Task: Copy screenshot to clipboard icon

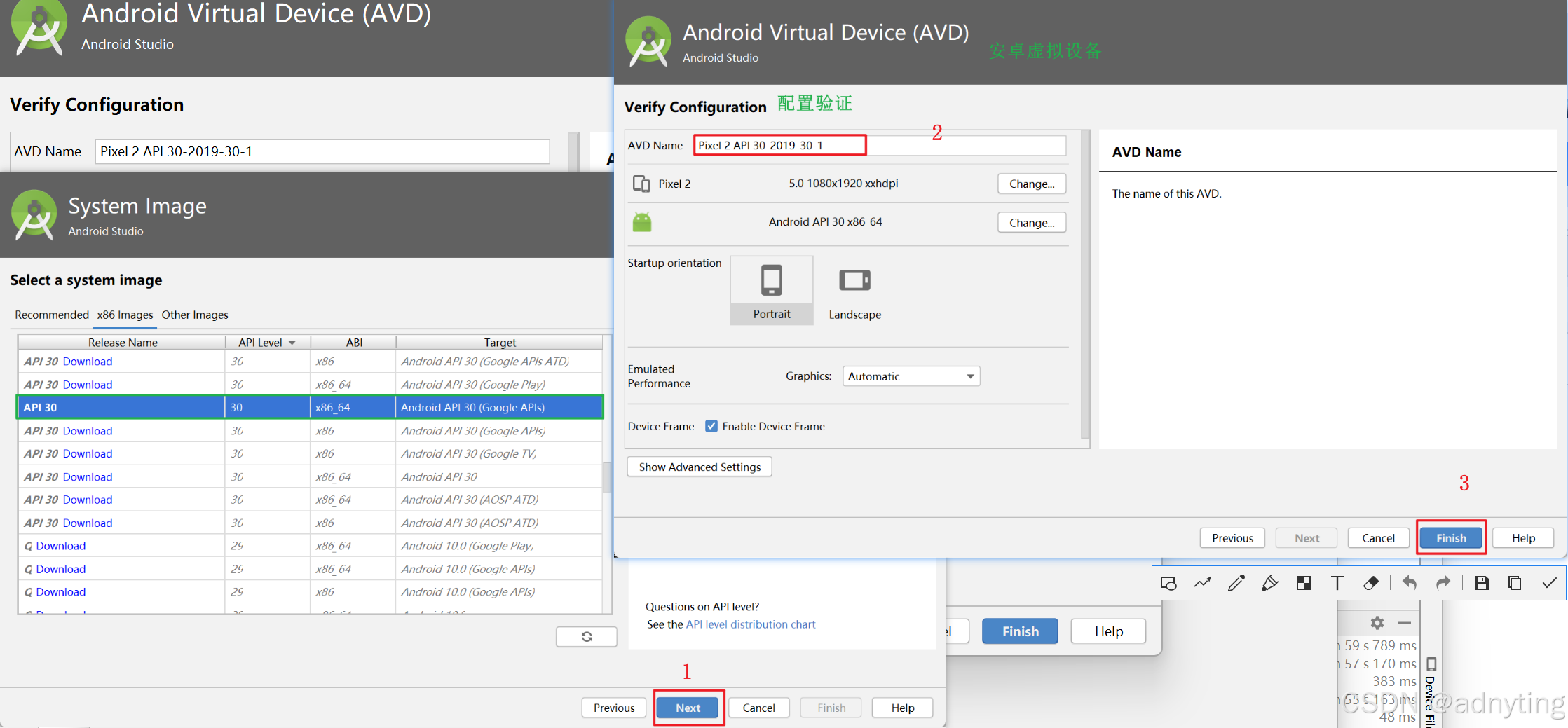Action: (1515, 583)
